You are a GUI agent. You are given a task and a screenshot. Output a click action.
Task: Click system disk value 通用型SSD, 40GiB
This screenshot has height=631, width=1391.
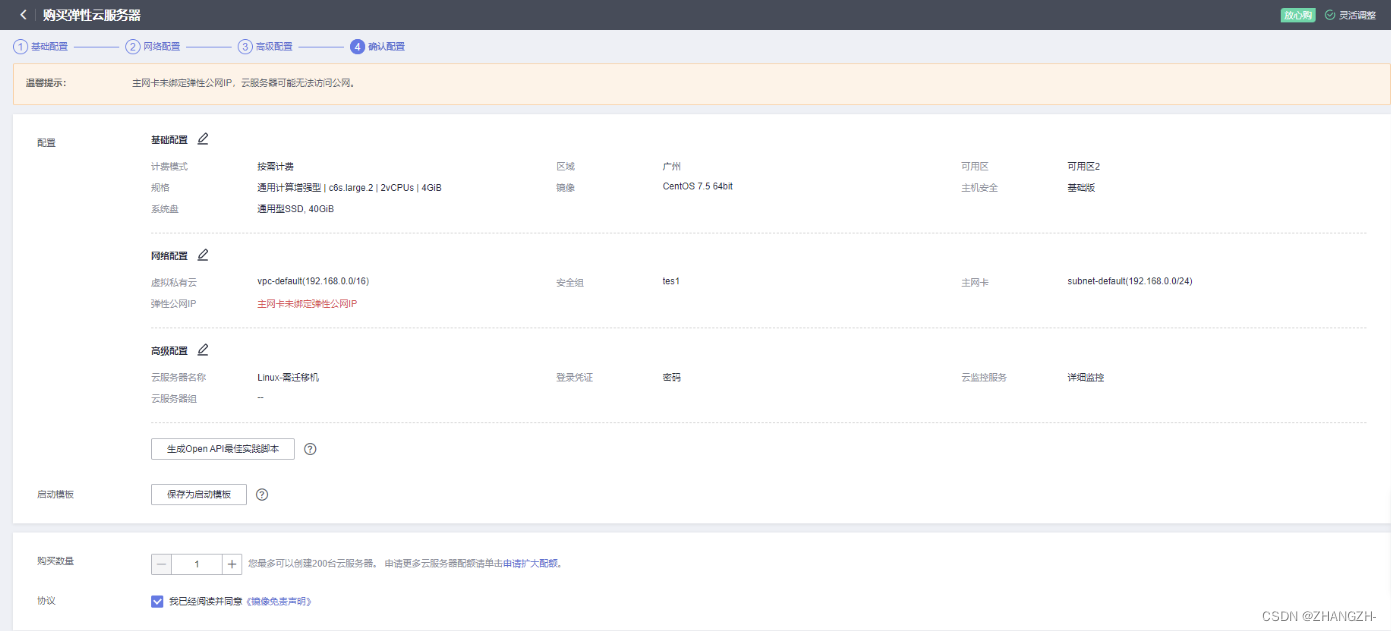(295, 209)
